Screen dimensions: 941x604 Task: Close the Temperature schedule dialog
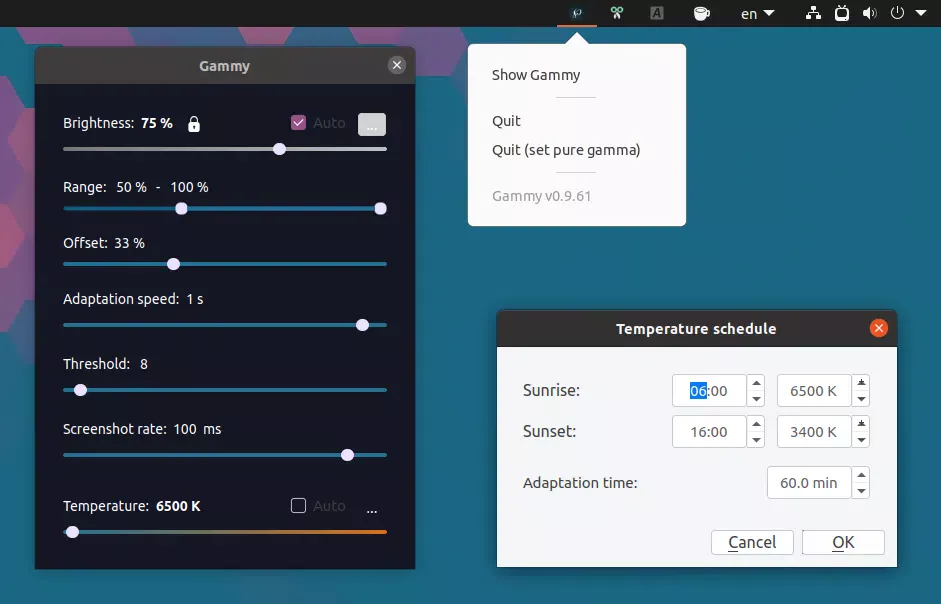tap(879, 328)
